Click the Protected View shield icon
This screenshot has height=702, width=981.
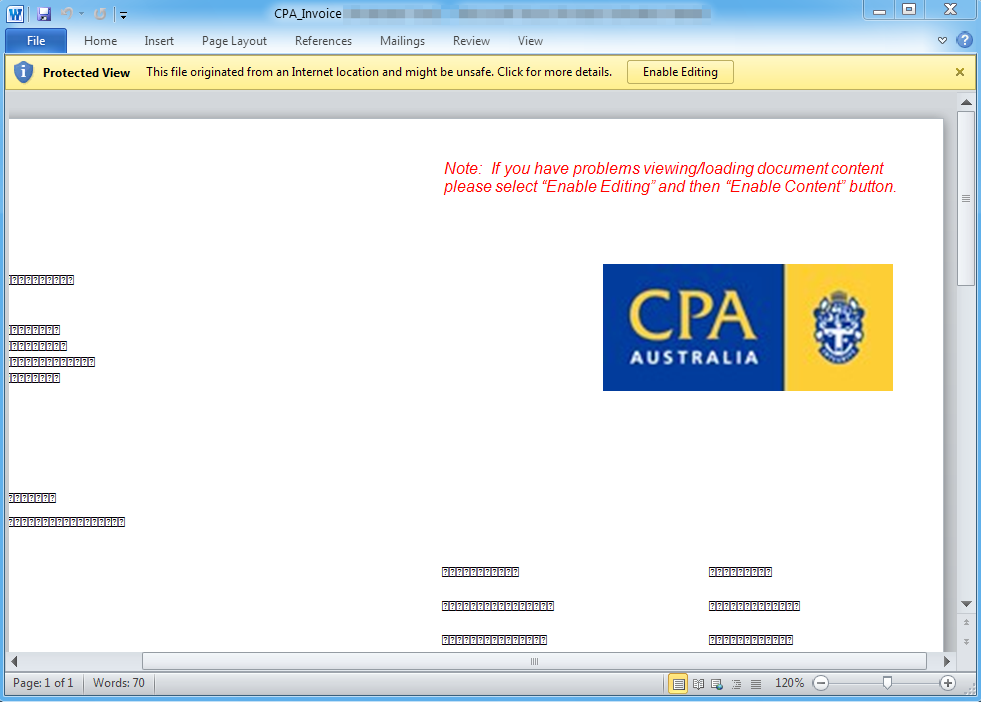[x=23, y=72]
